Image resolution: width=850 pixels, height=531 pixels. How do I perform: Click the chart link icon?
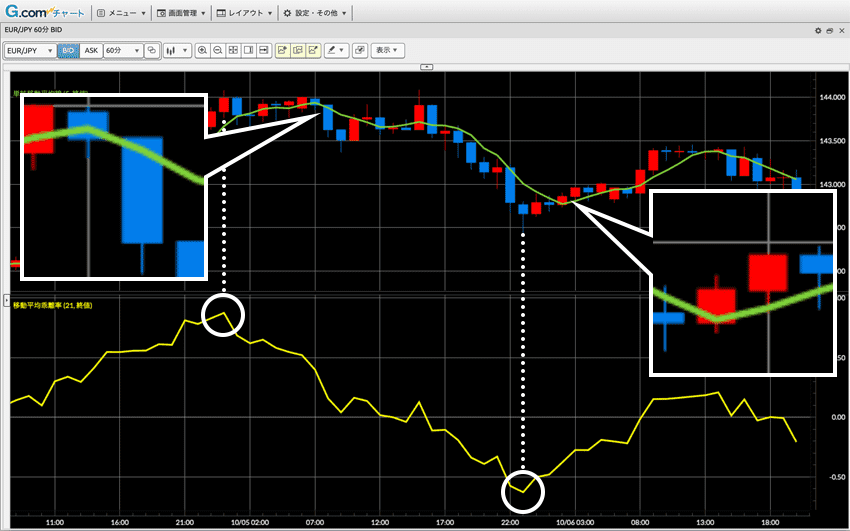tap(152, 50)
